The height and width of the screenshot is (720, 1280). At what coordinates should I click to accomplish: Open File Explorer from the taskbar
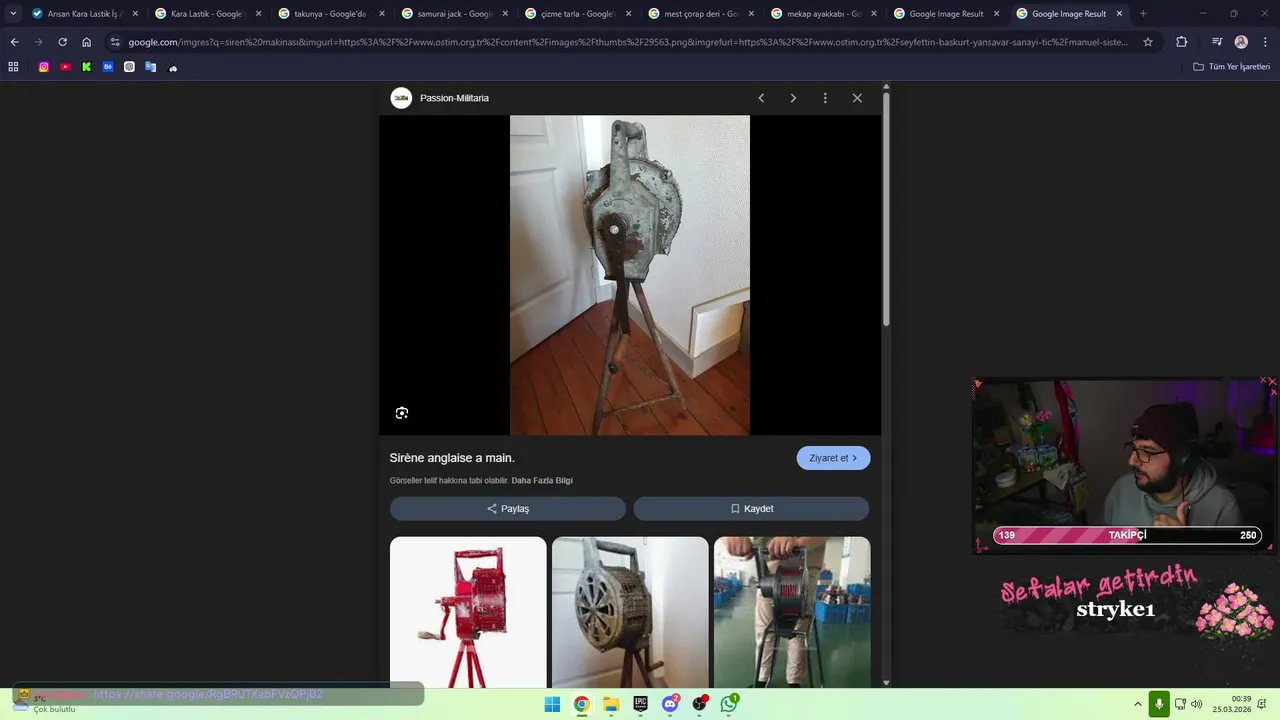tap(611, 704)
